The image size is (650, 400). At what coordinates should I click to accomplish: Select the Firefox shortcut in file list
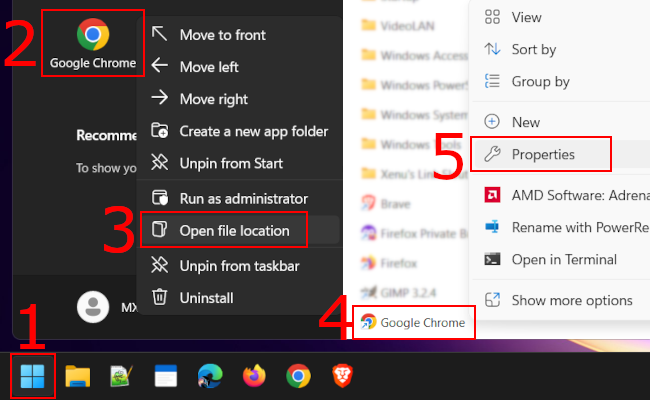(388, 263)
